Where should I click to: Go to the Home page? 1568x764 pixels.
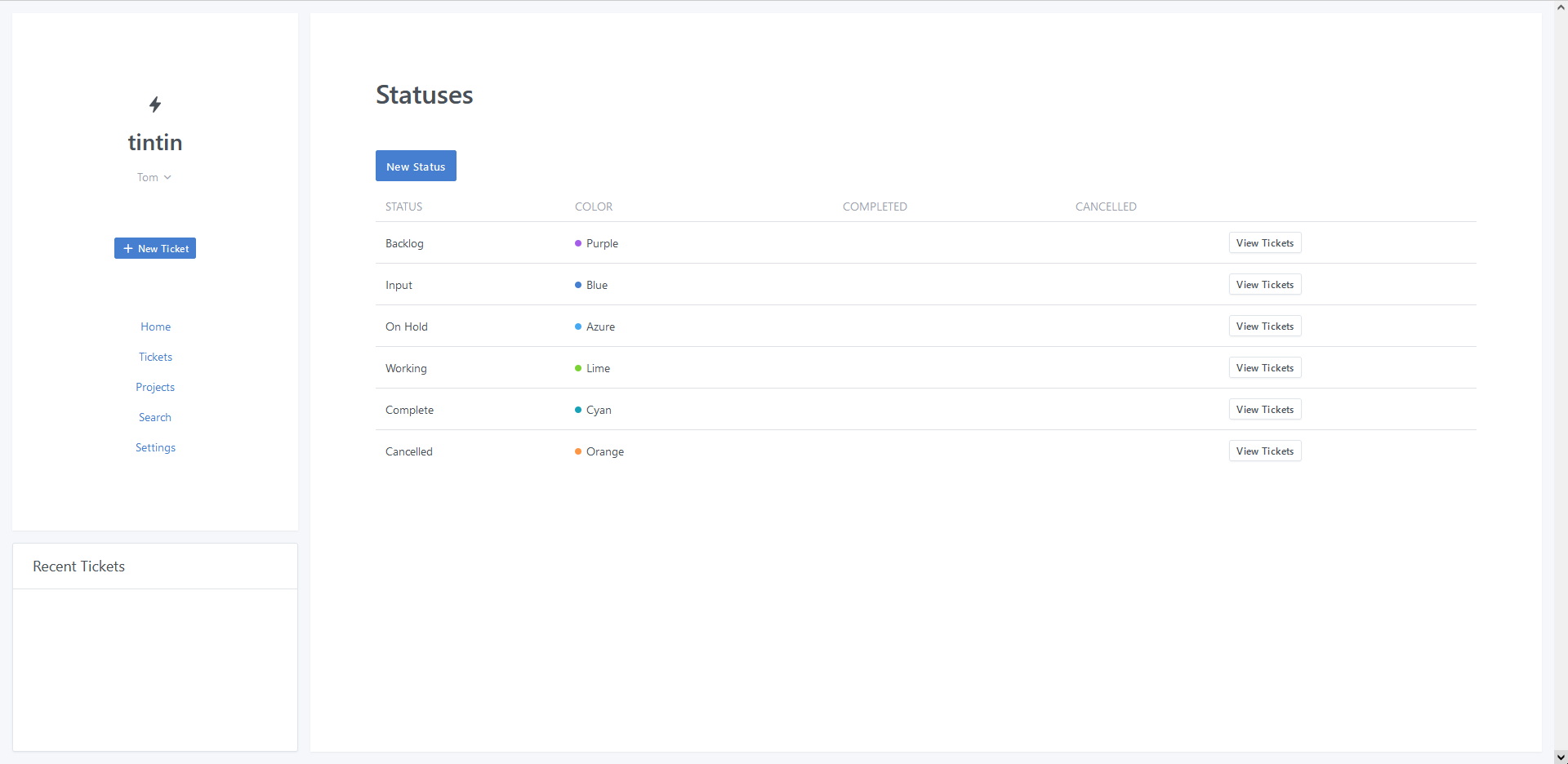155,326
